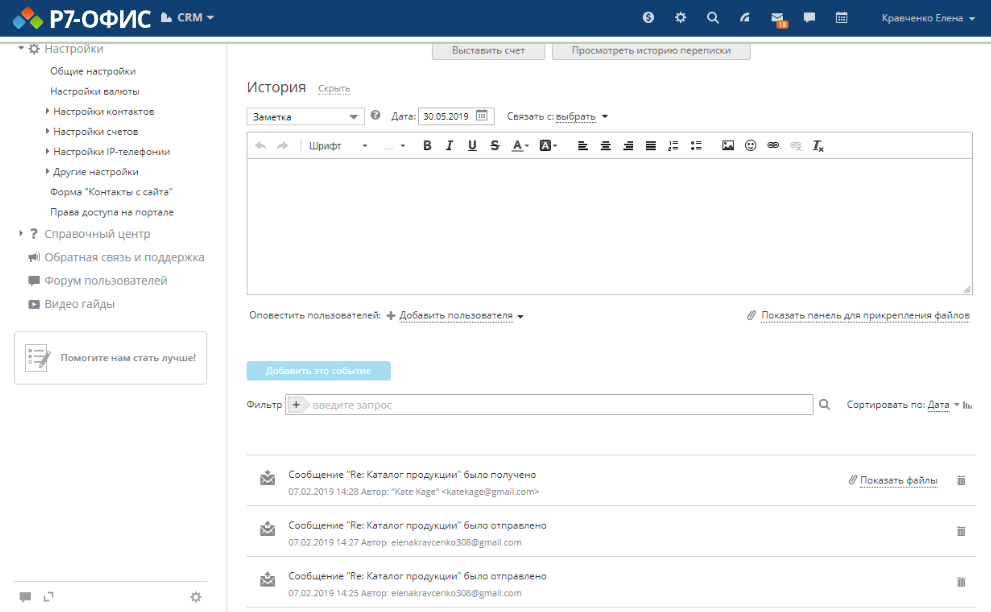Toggle bold formatting in the note editor

click(427, 145)
